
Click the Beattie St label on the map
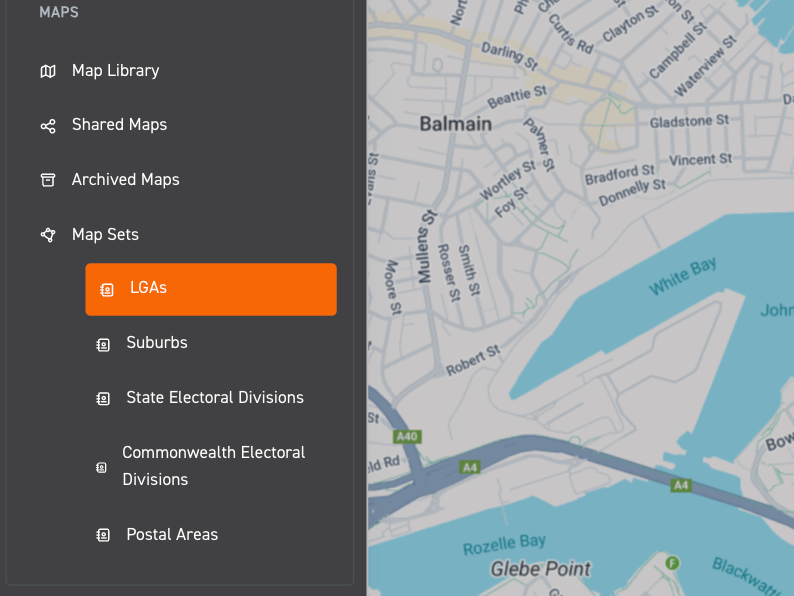pos(517,96)
